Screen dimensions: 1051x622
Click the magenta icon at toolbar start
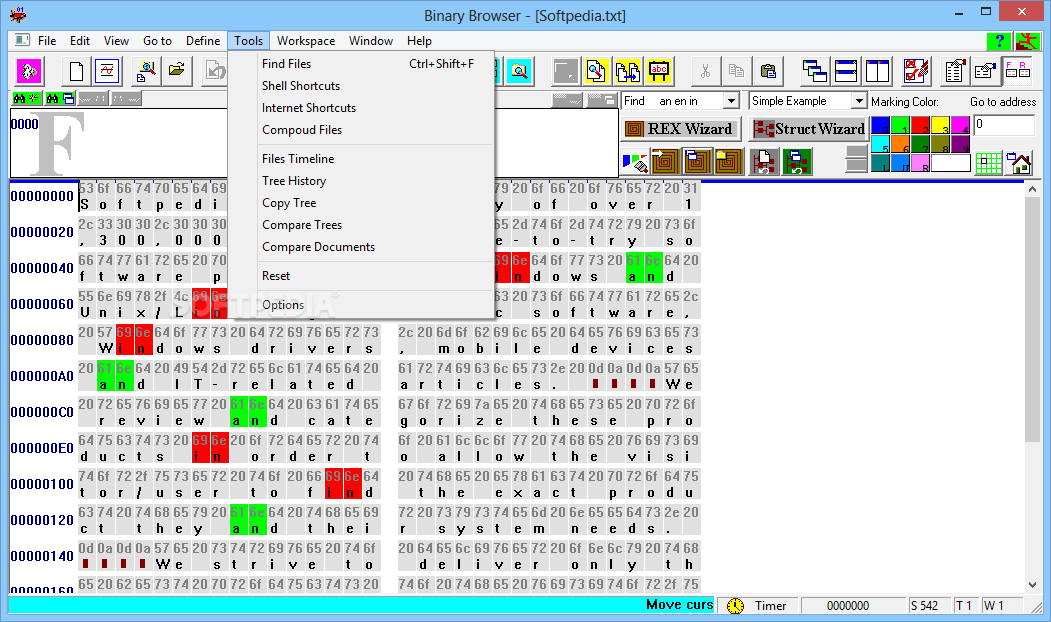29,70
